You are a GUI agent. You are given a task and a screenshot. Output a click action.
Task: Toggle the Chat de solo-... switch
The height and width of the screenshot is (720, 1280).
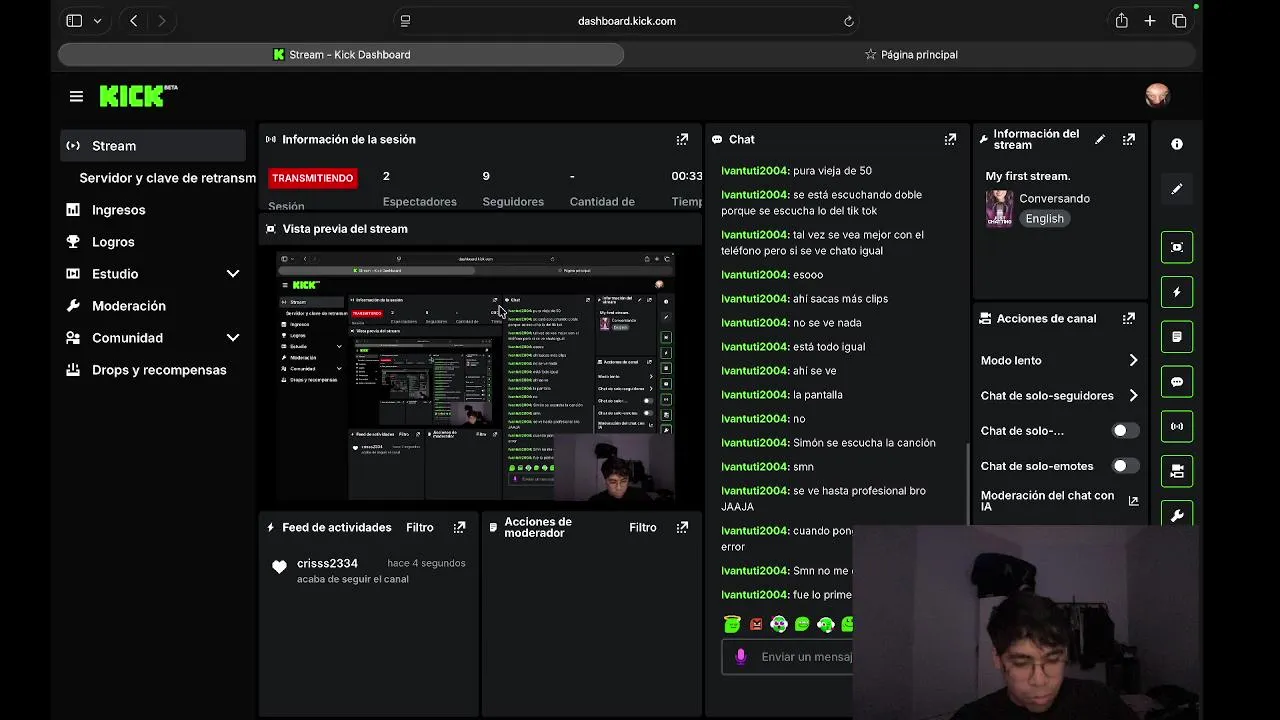point(1126,431)
